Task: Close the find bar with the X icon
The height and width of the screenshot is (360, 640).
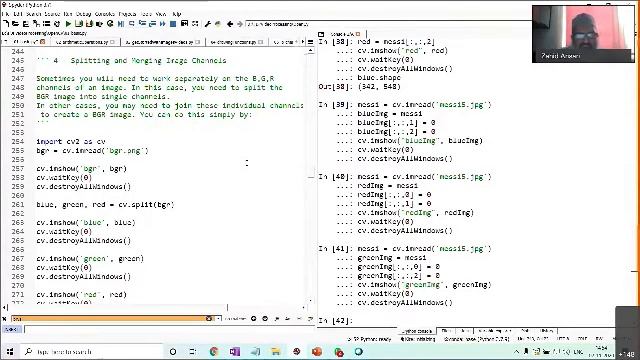Action: click(4, 318)
